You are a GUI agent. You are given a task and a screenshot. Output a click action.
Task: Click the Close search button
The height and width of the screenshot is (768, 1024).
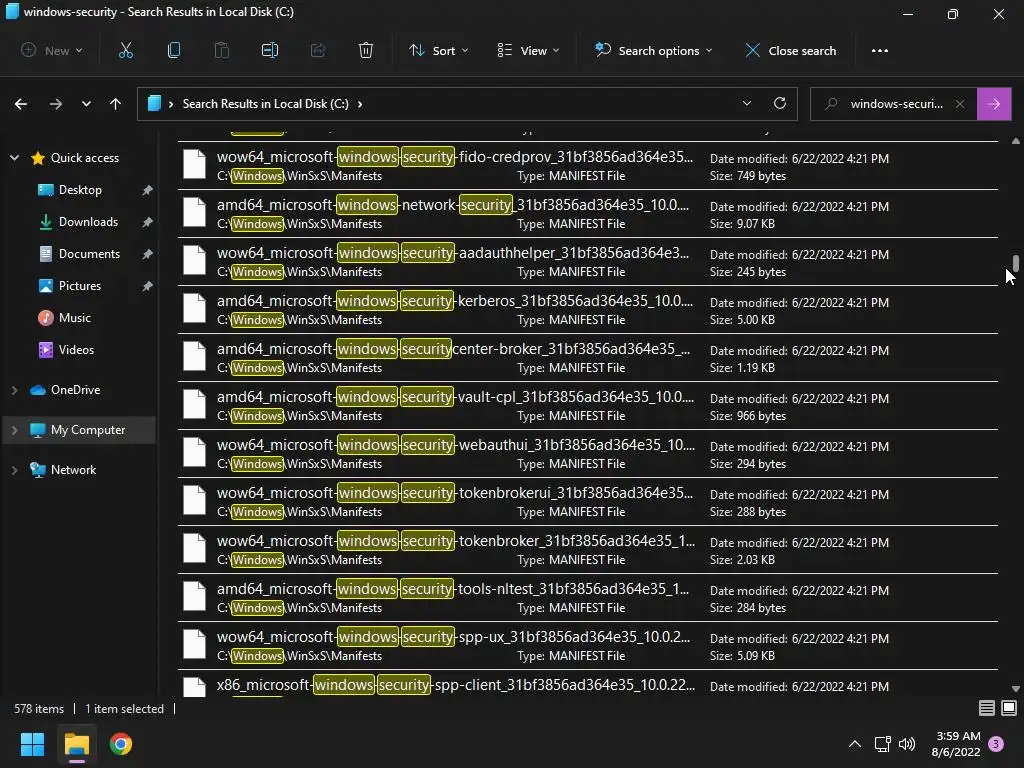click(x=791, y=50)
